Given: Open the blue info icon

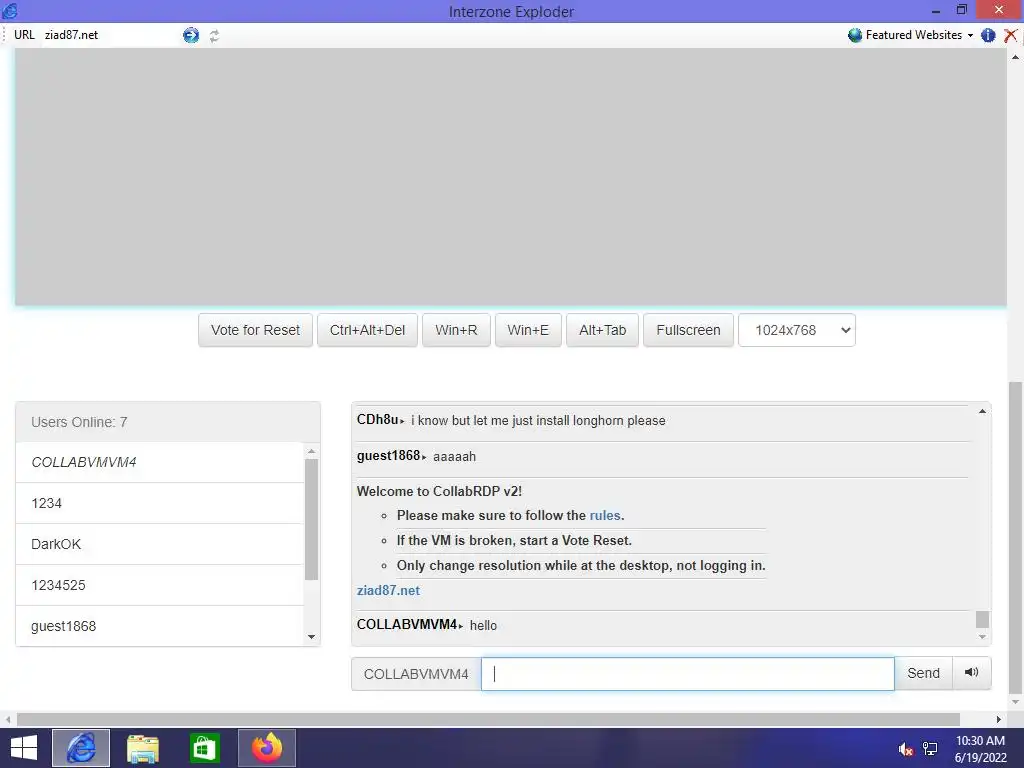Looking at the screenshot, I should [988, 35].
